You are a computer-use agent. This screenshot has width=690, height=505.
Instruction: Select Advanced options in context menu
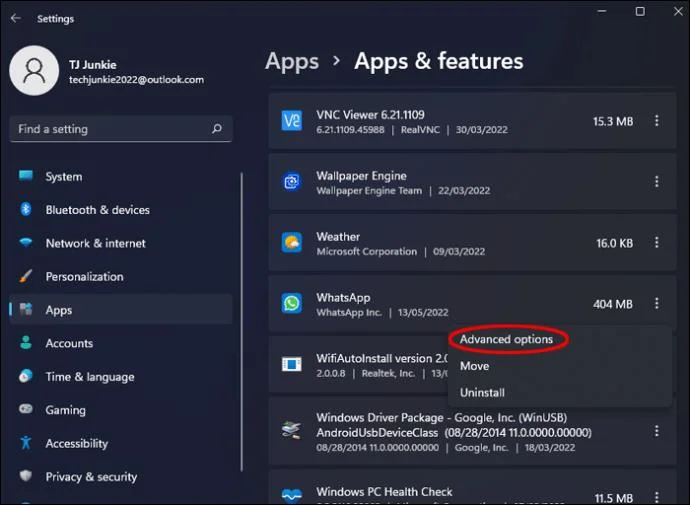(506, 339)
